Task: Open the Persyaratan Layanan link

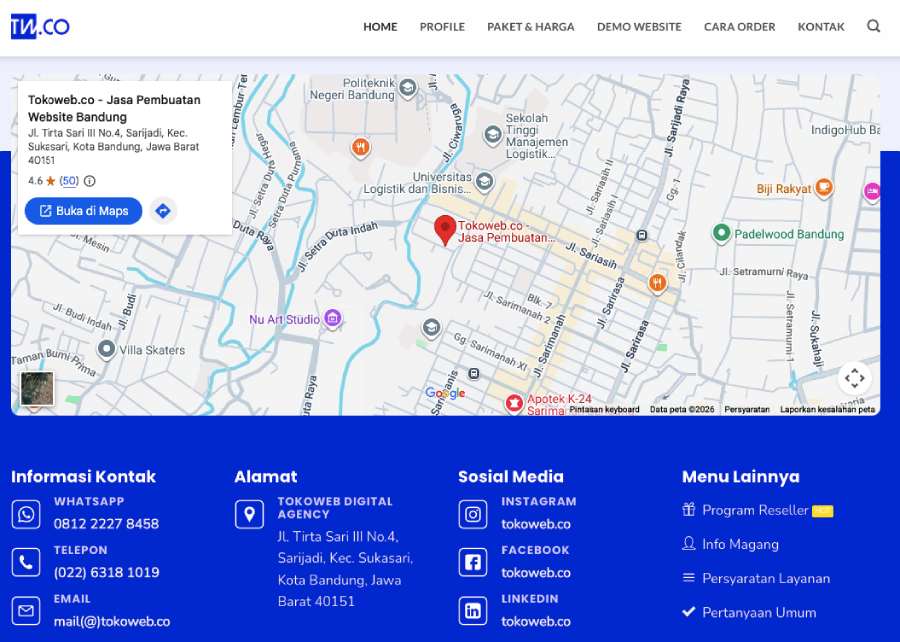Action: point(766,578)
